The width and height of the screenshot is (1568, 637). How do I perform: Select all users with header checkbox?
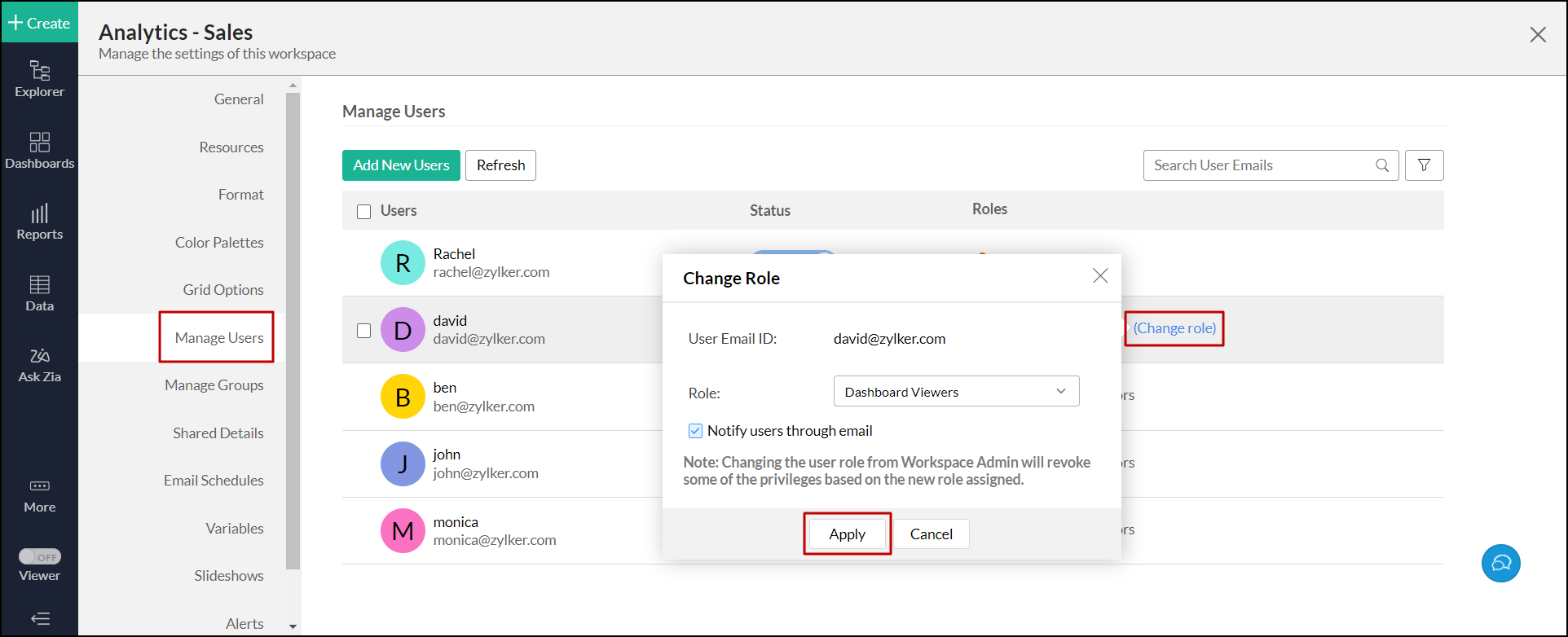(364, 212)
